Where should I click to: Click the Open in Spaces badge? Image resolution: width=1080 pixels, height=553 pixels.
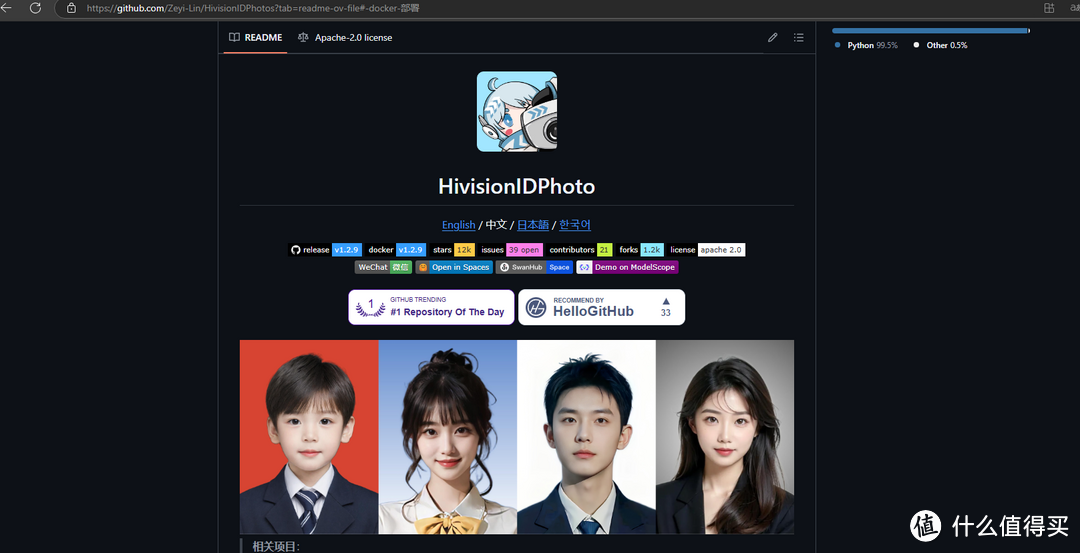[454, 267]
